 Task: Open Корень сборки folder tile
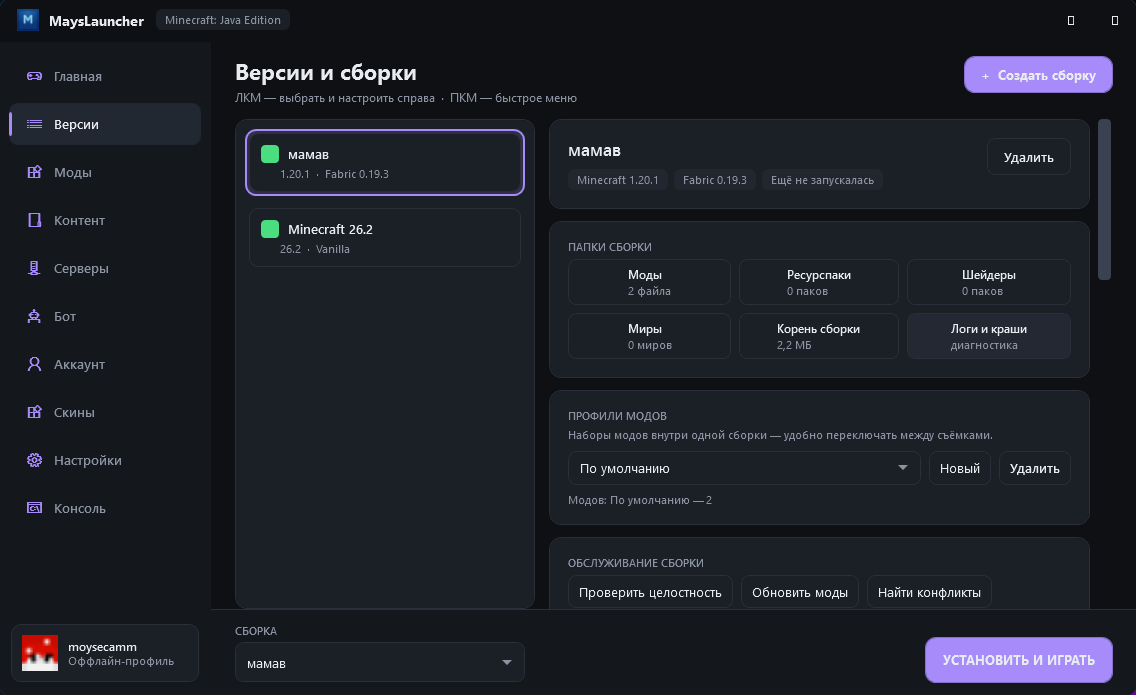pos(819,336)
